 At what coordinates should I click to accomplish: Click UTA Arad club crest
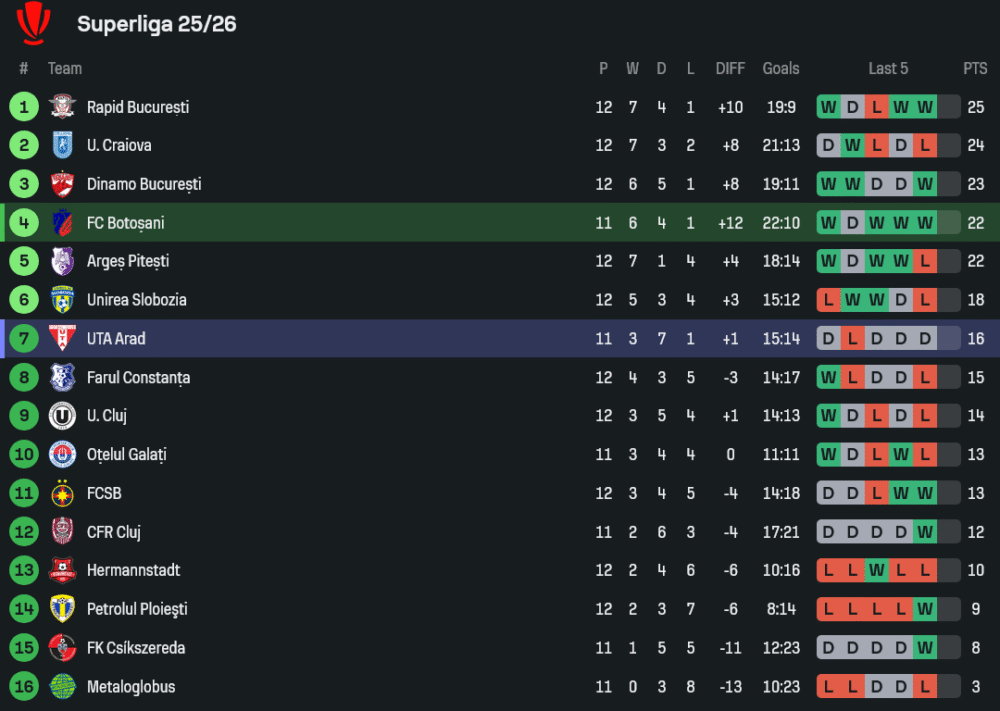(63, 338)
